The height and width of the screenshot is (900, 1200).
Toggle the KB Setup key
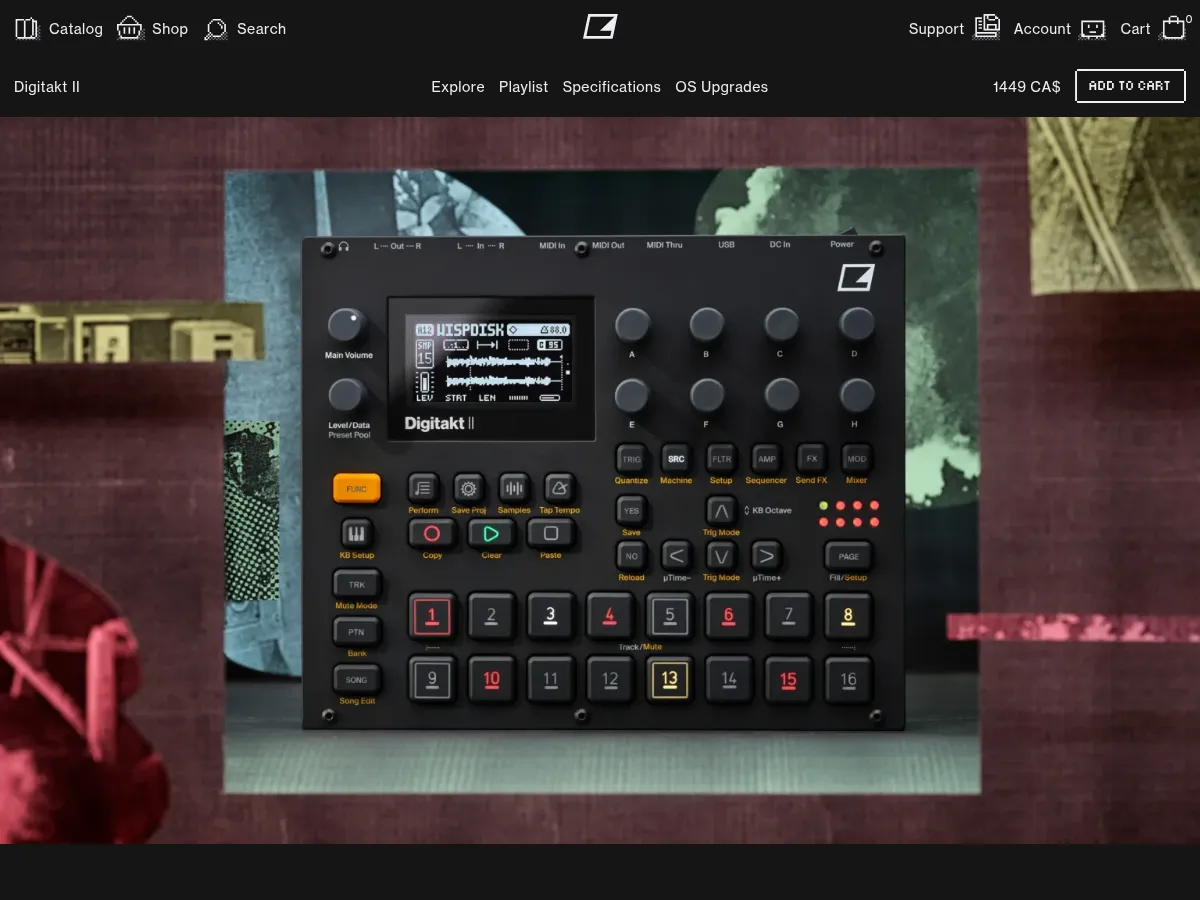coord(357,534)
